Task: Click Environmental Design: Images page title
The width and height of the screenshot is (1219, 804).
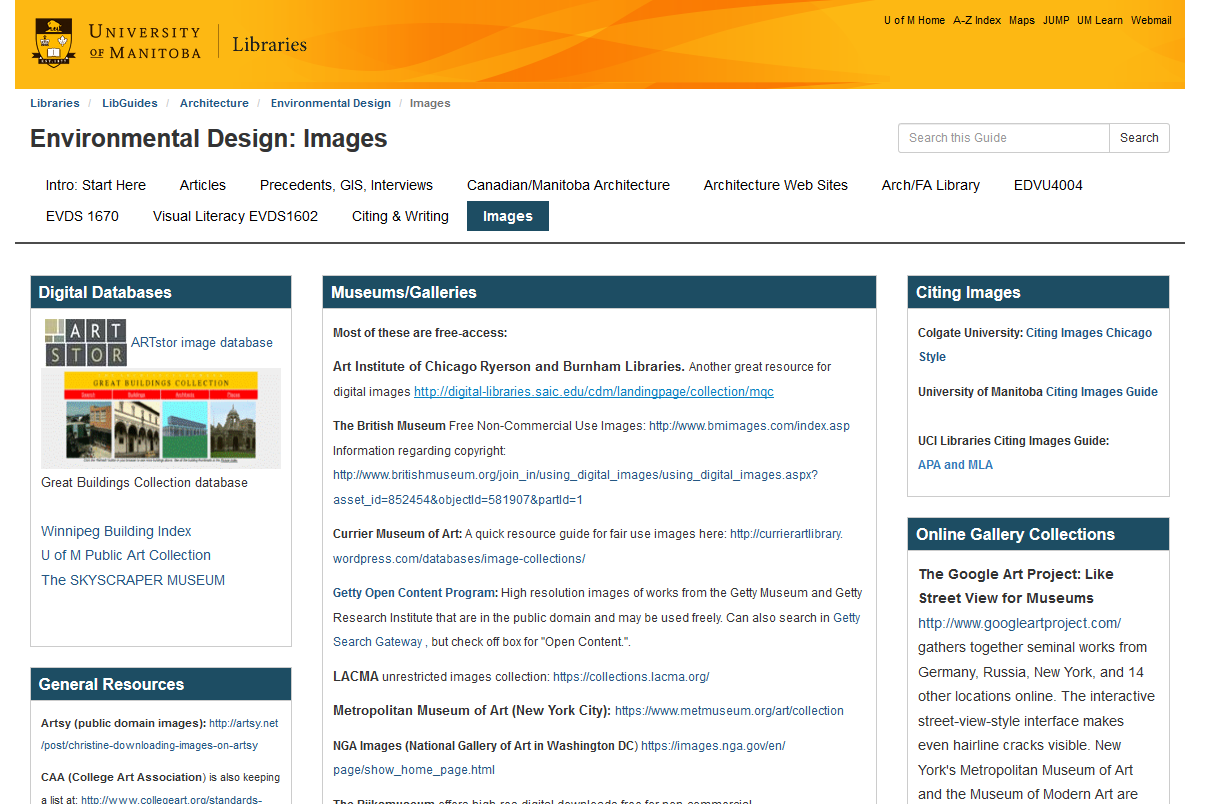Action: 209,138
